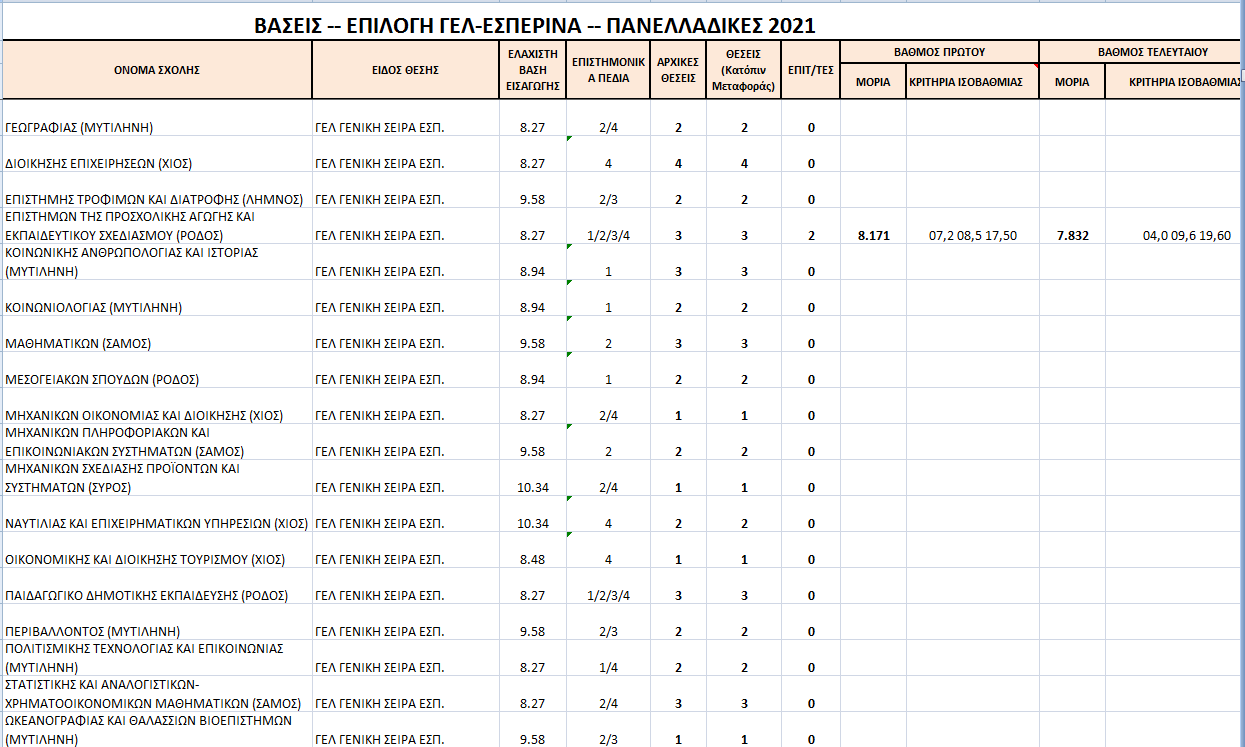Click the ΒΑΘΜΟΣ ΤΕΛΕΥΤΑΙΟΥ merged header
The height and width of the screenshot is (747, 1245).
point(1142,50)
